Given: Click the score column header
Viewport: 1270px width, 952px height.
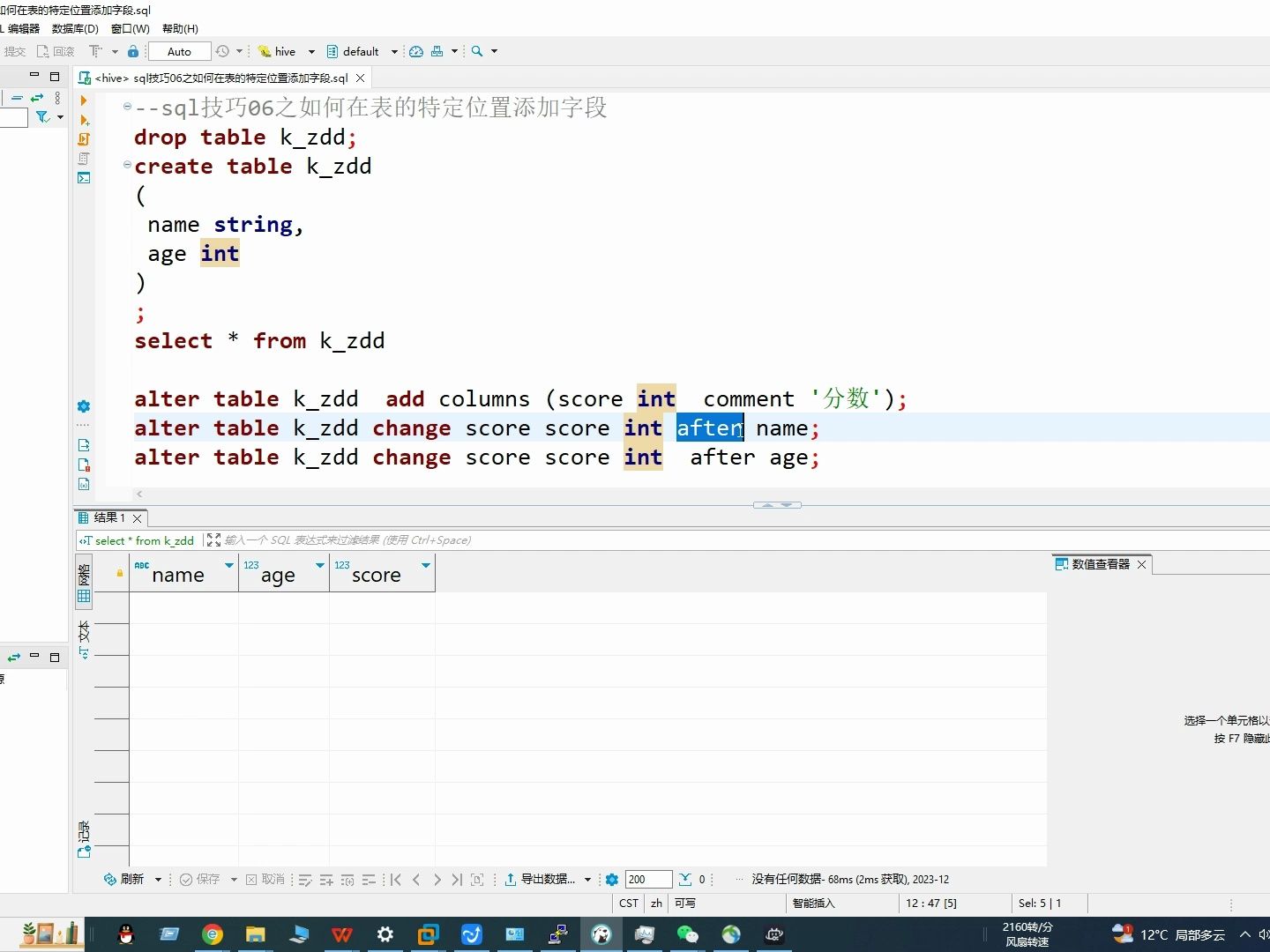Looking at the screenshot, I should [x=382, y=574].
